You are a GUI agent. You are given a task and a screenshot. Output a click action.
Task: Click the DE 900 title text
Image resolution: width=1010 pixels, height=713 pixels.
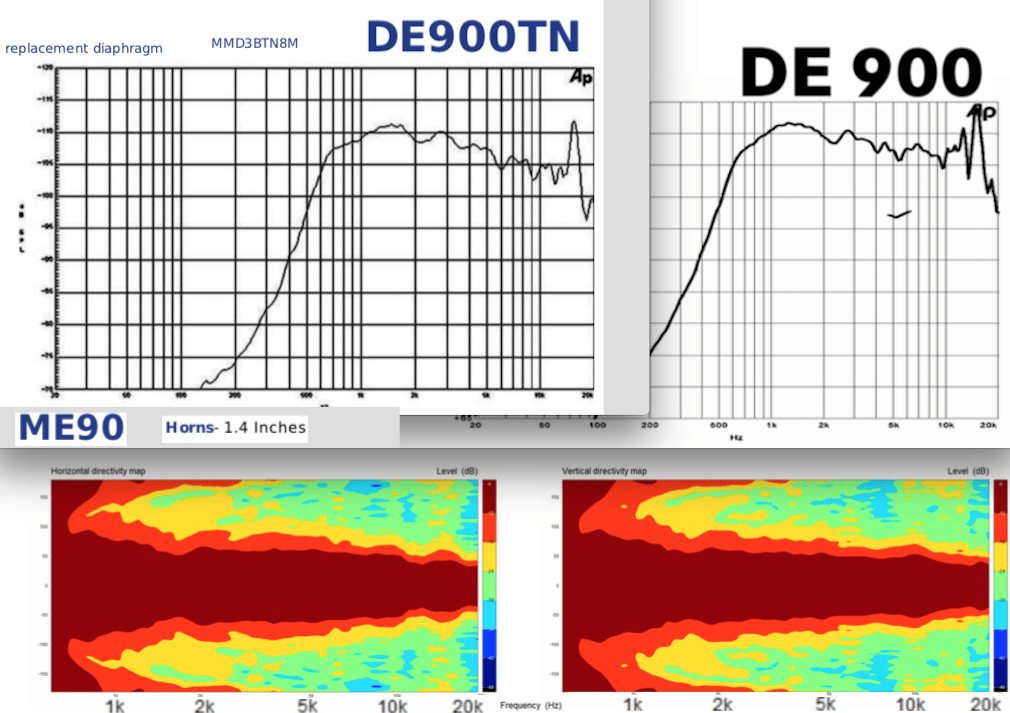click(x=861, y=71)
